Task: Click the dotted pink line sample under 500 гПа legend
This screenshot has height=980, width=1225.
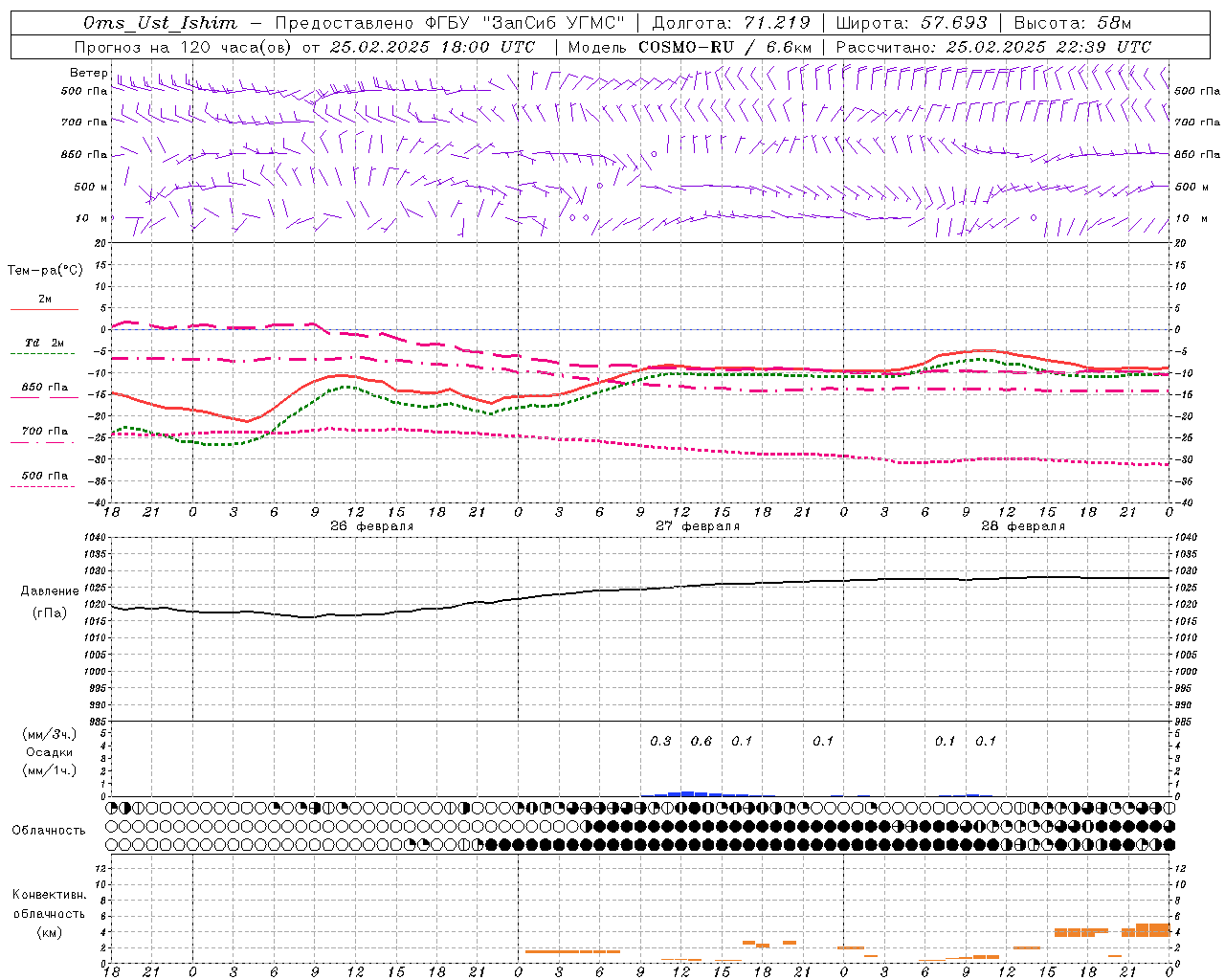Action: pos(44,487)
